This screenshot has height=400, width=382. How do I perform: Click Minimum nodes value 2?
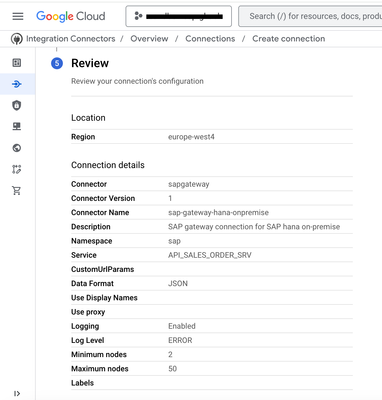pyautogui.click(x=170, y=354)
